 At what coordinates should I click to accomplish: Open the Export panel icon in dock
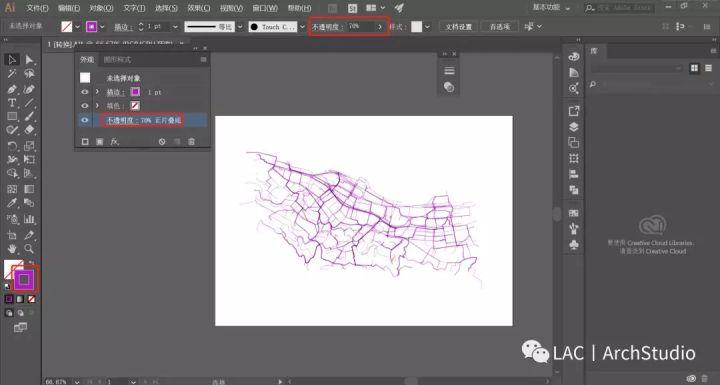(574, 111)
